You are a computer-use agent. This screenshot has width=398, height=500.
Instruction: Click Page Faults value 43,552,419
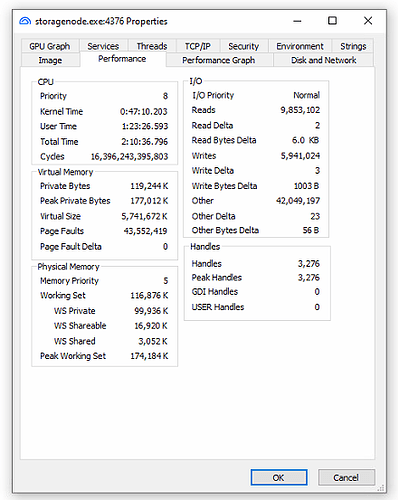pos(145,231)
